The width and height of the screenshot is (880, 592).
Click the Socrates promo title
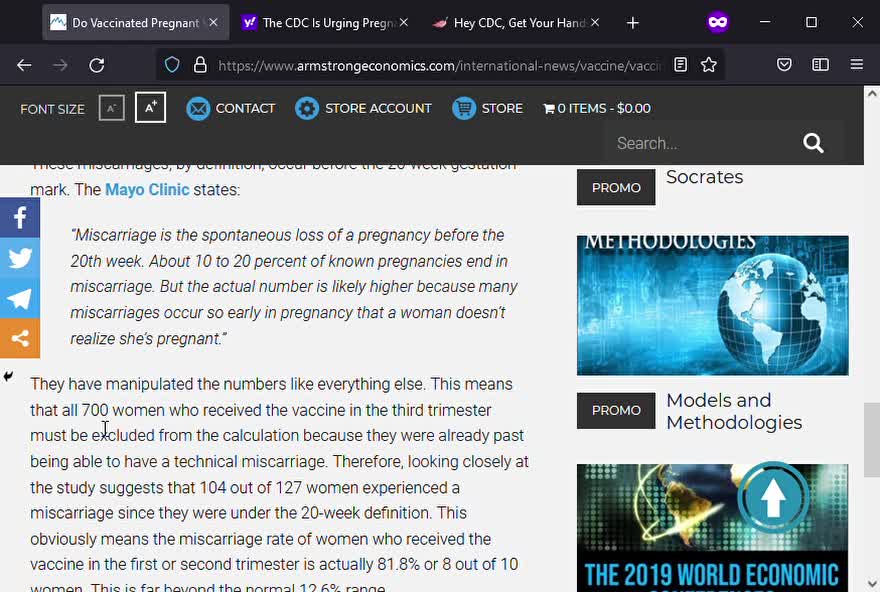click(704, 177)
